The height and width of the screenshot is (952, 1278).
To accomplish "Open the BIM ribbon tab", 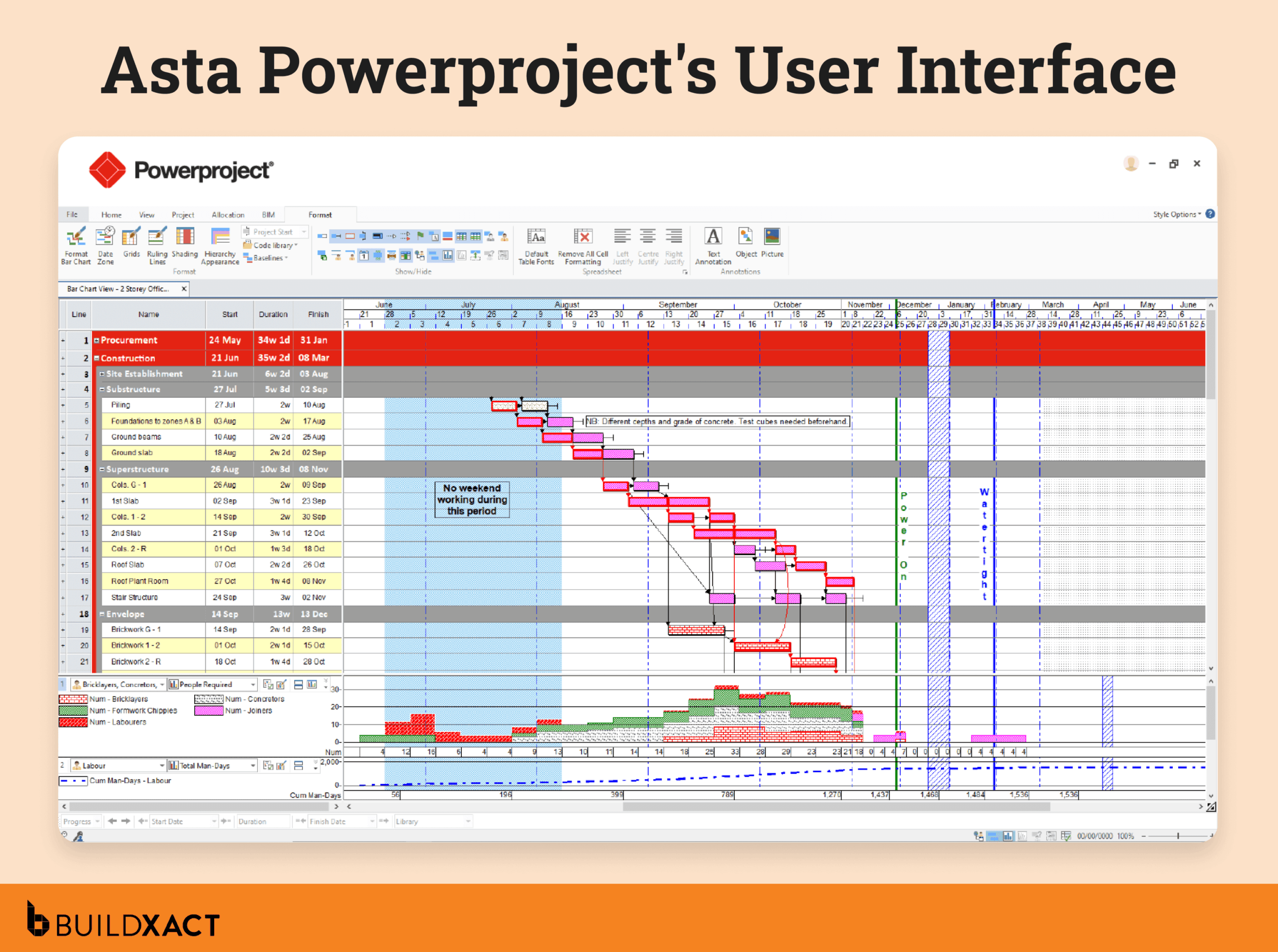I will (268, 214).
